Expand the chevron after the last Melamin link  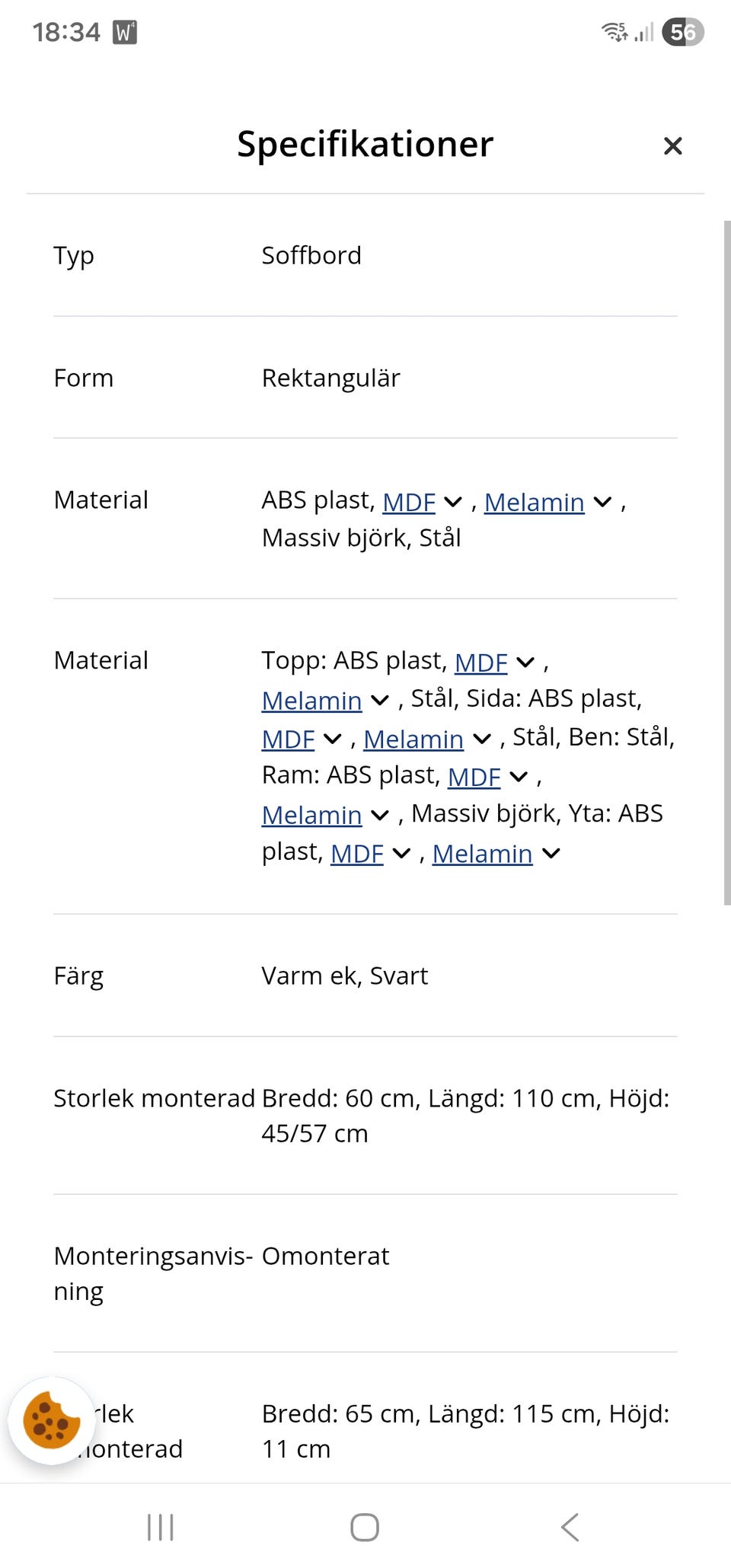click(551, 854)
